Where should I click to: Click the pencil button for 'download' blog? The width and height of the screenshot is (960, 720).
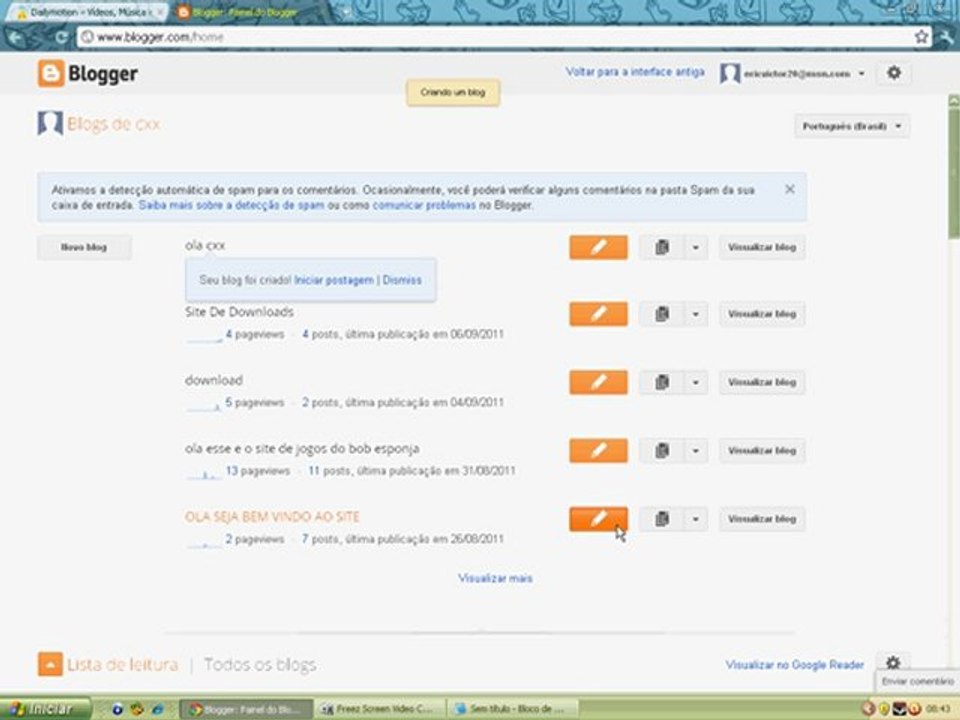(598, 382)
